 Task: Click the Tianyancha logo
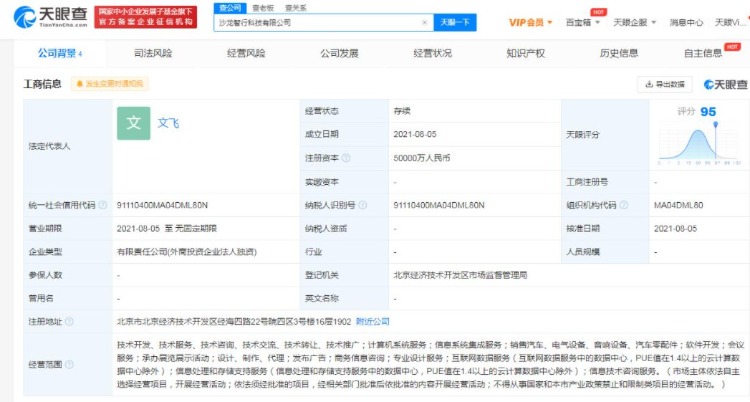point(50,17)
